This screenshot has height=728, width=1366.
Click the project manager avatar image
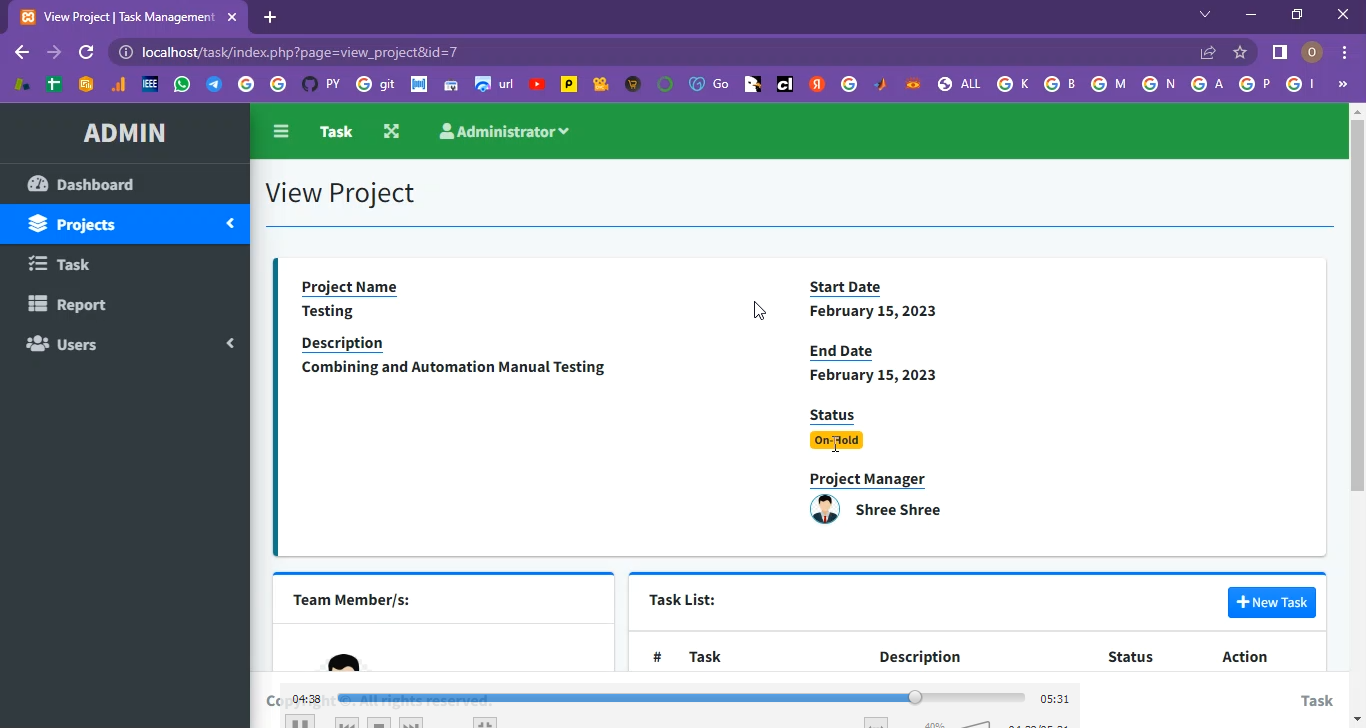[825, 509]
